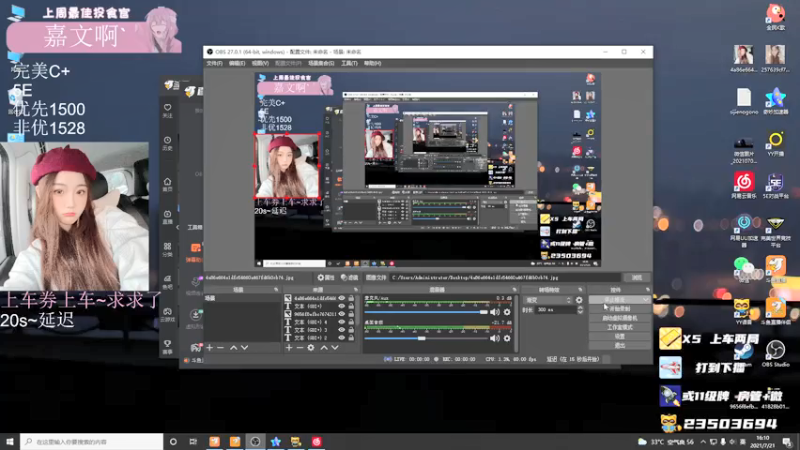800x450 pixels.
Task: Remove selected scene with minus button
Action: (x=220, y=347)
